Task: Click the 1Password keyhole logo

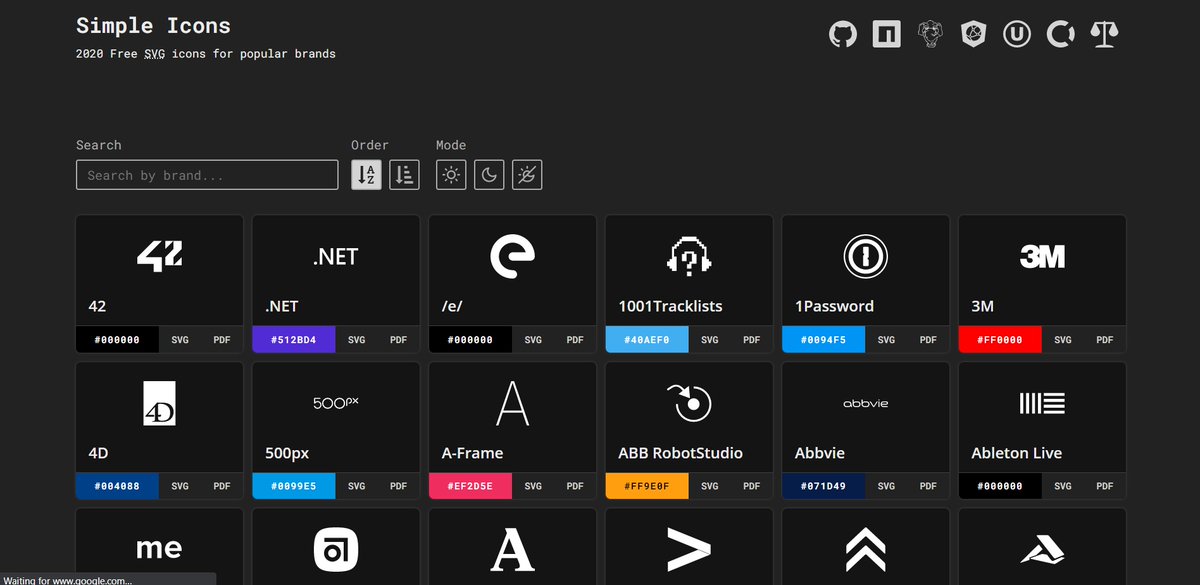Action: click(865, 257)
